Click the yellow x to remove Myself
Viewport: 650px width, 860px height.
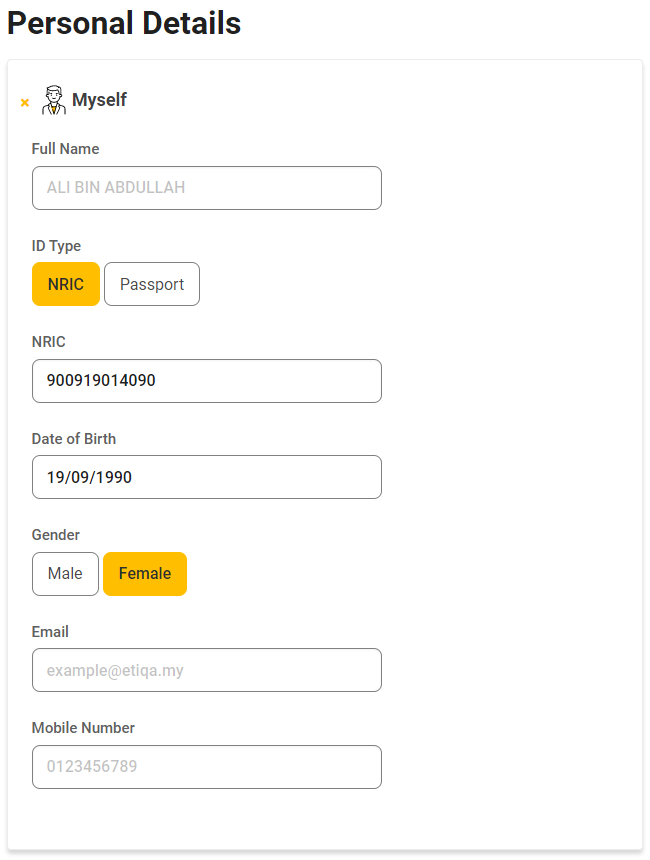coord(24,102)
